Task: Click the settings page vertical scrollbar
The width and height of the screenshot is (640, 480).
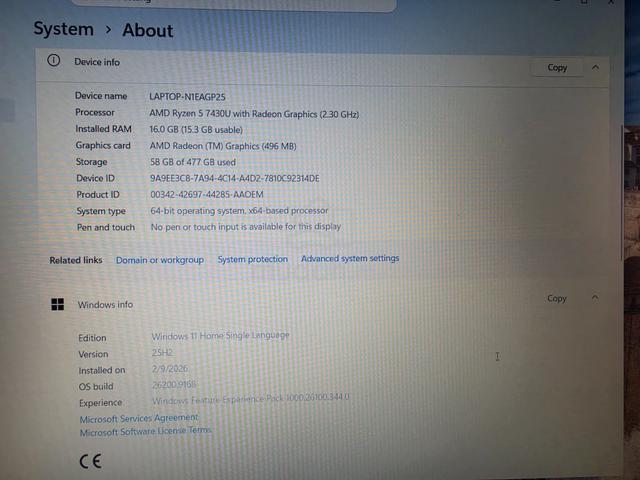Action: click(x=622, y=192)
